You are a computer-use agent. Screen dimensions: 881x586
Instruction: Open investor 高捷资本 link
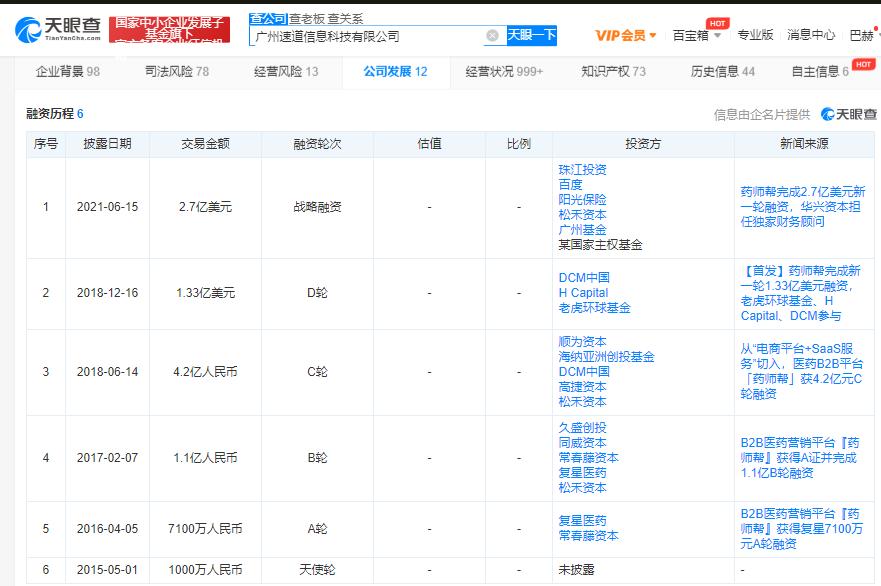[582, 387]
